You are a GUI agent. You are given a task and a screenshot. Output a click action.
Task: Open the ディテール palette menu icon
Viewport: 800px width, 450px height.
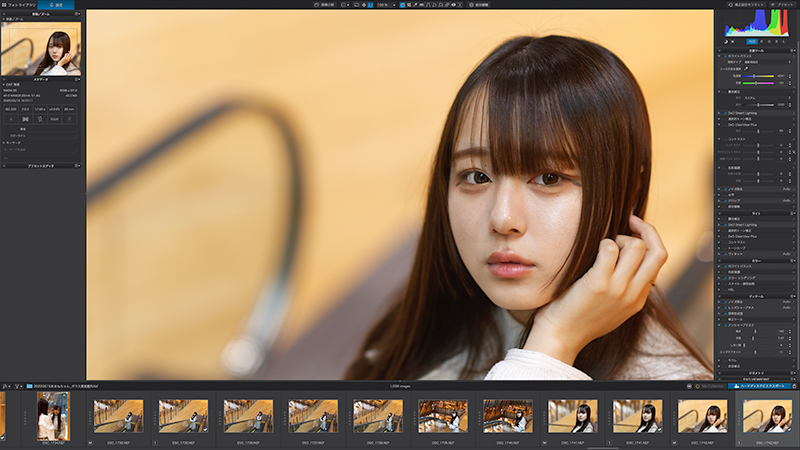(793, 296)
